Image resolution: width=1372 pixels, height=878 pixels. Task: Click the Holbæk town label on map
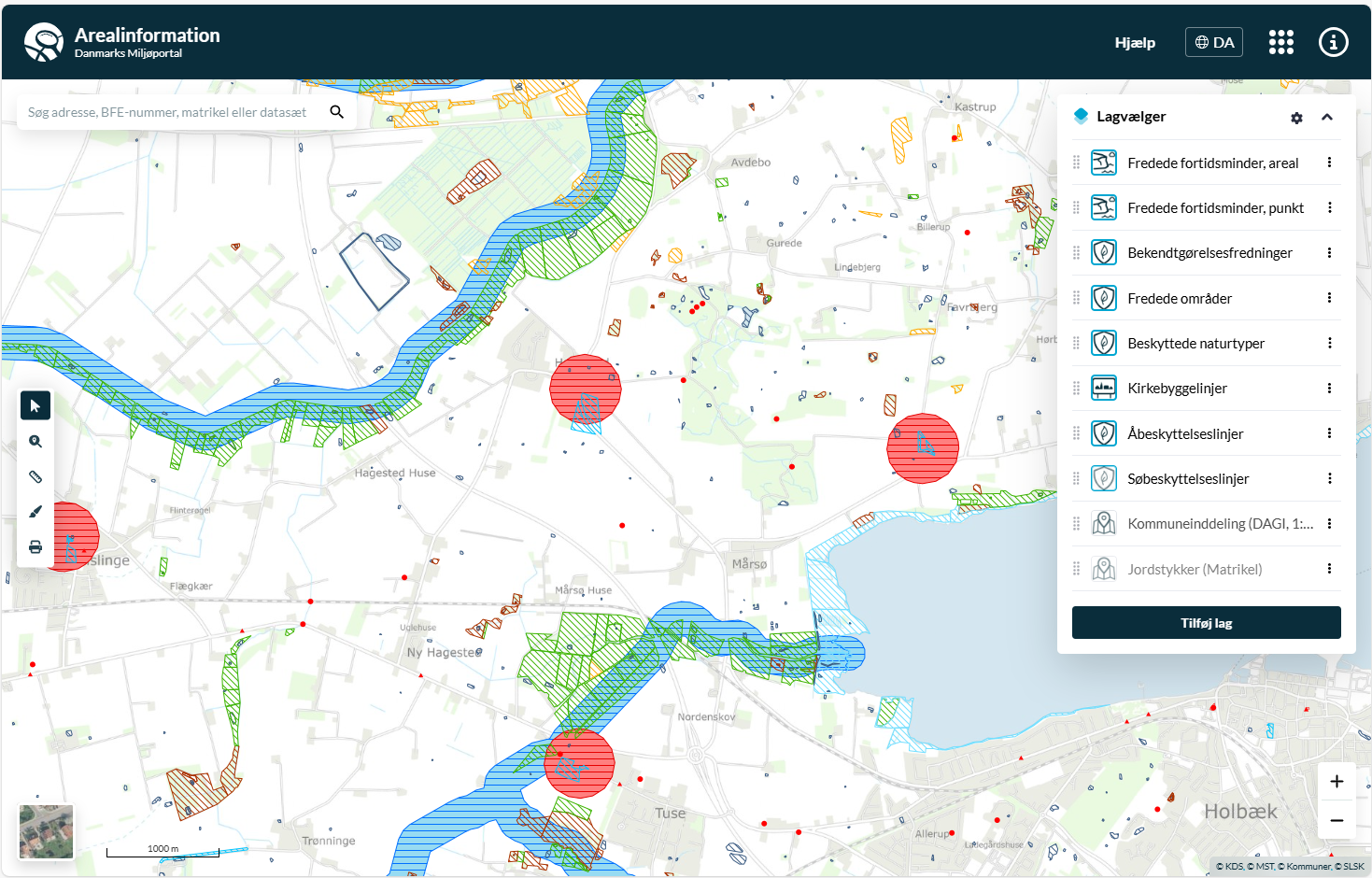1239,811
